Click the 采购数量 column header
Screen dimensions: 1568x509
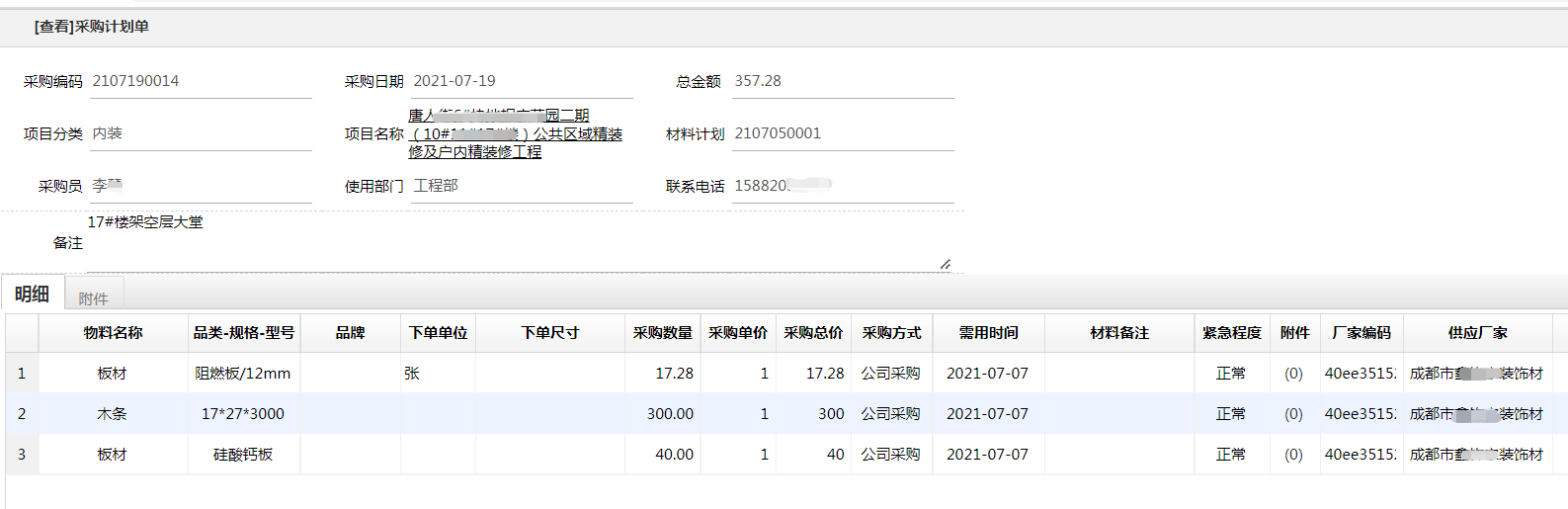662,333
